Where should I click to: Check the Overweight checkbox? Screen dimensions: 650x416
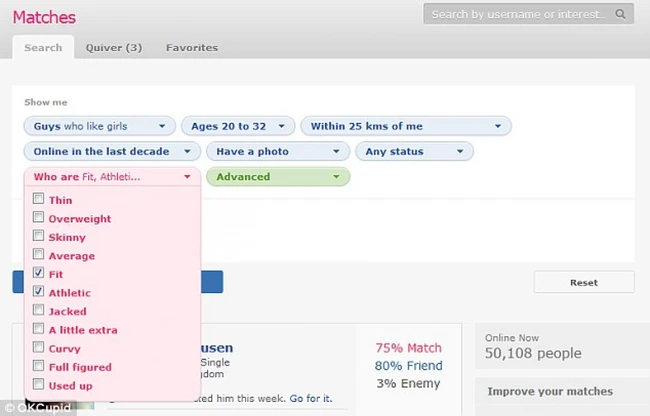point(38,218)
